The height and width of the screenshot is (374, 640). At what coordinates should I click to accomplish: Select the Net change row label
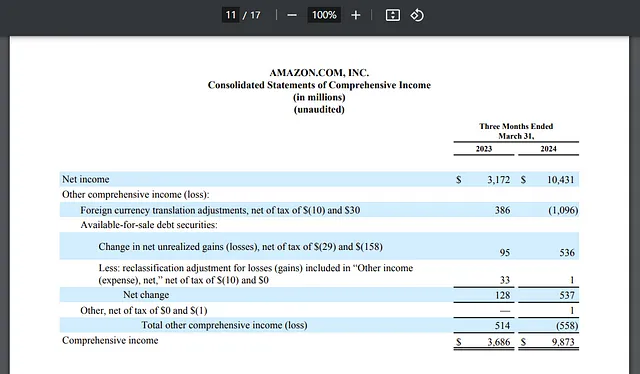146,295
